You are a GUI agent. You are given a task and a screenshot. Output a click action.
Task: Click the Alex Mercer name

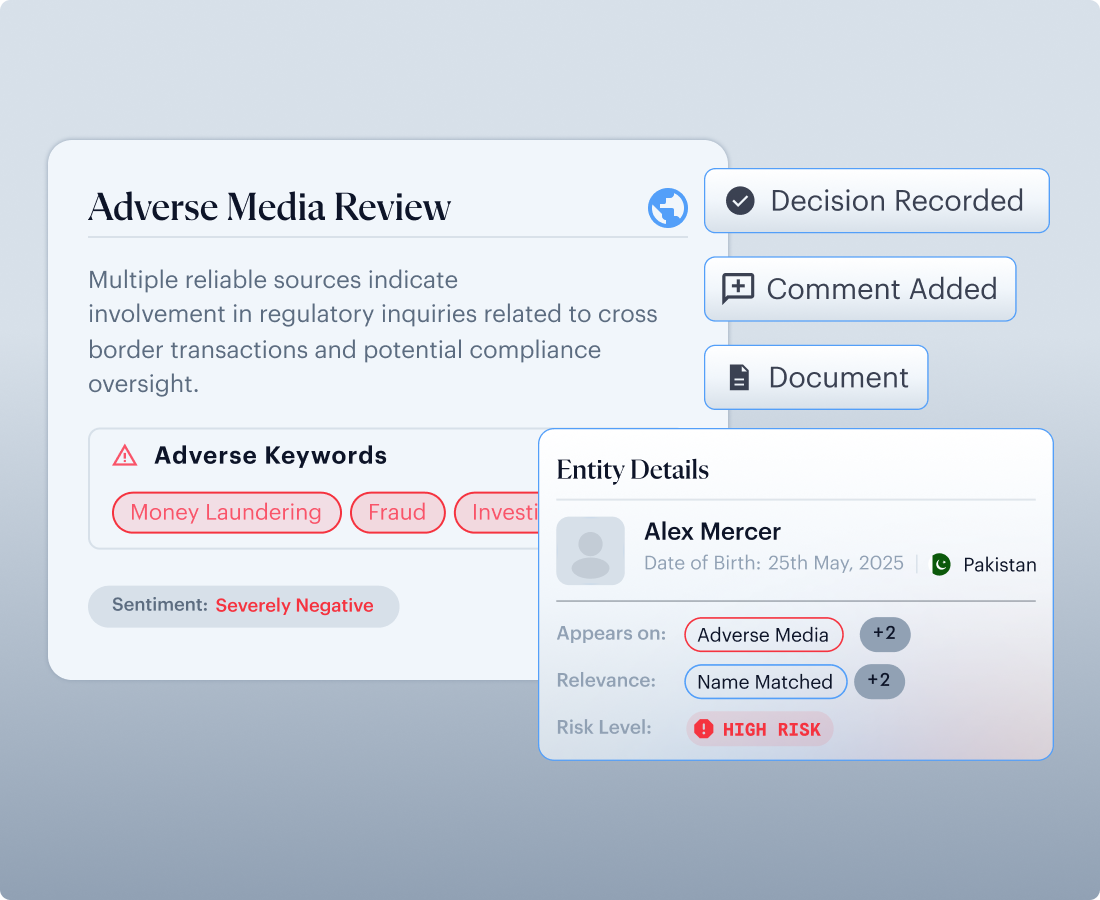coord(712,532)
